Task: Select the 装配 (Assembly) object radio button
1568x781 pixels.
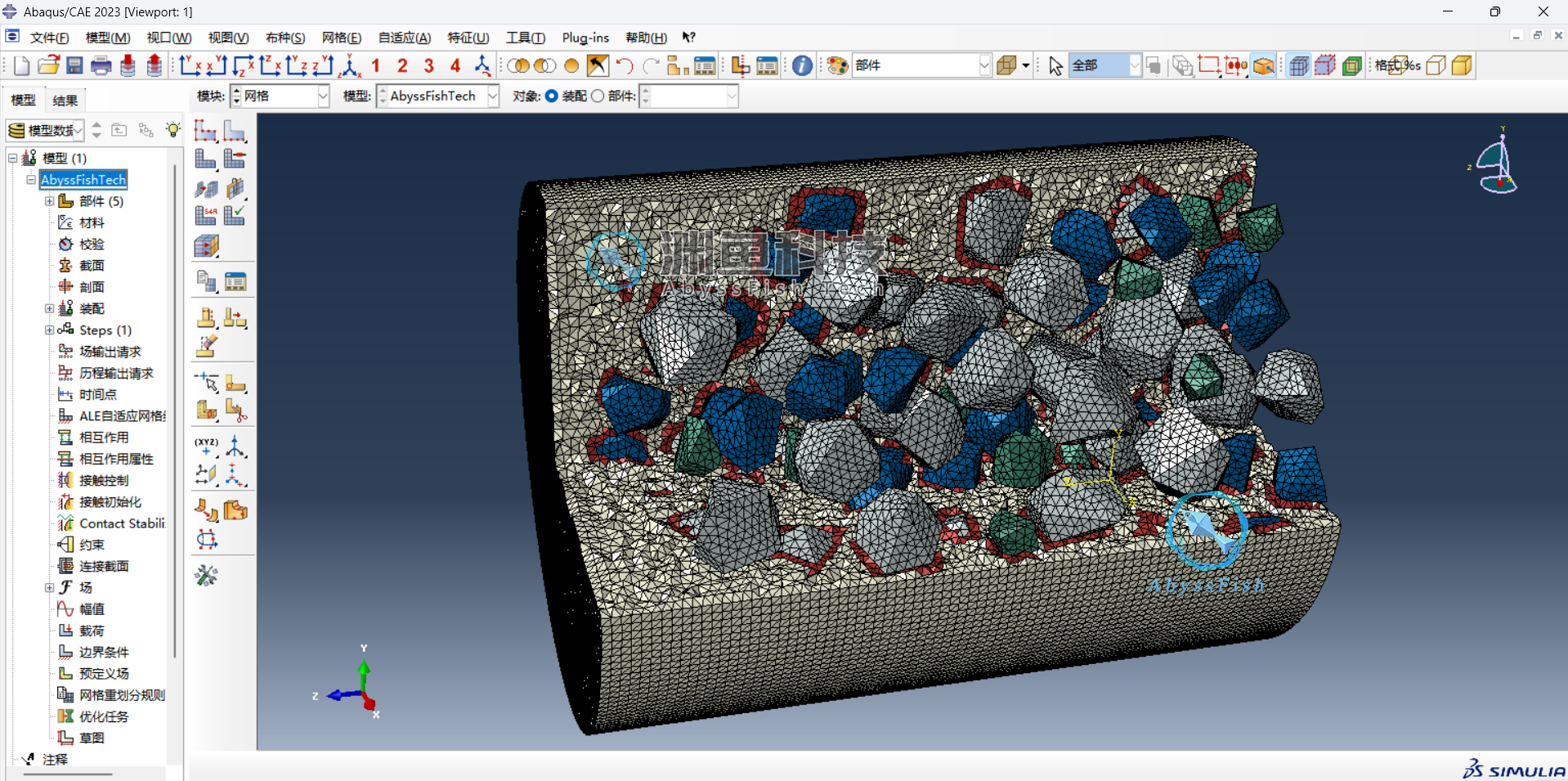Action: click(552, 97)
